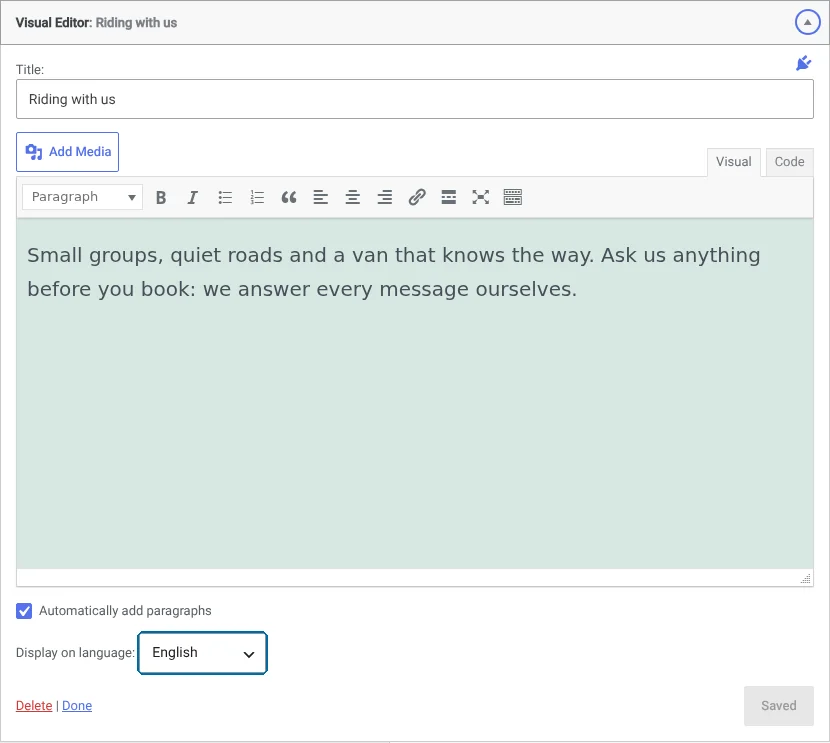The image size is (830, 743).
Task: Align text left
Action: (x=321, y=197)
